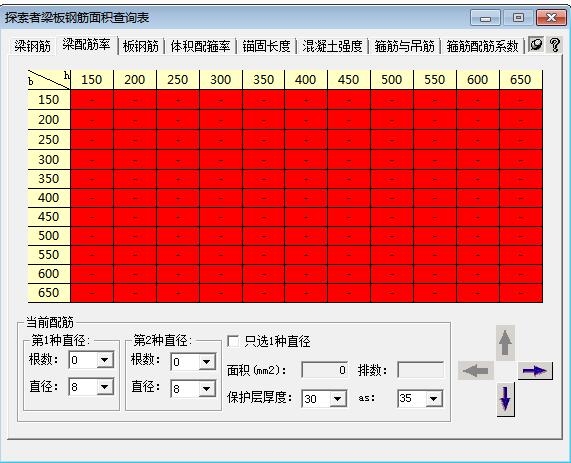The height and width of the screenshot is (463, 571).
Task: Select red cell at b=300, h=400
Action: tap(306, 160)
